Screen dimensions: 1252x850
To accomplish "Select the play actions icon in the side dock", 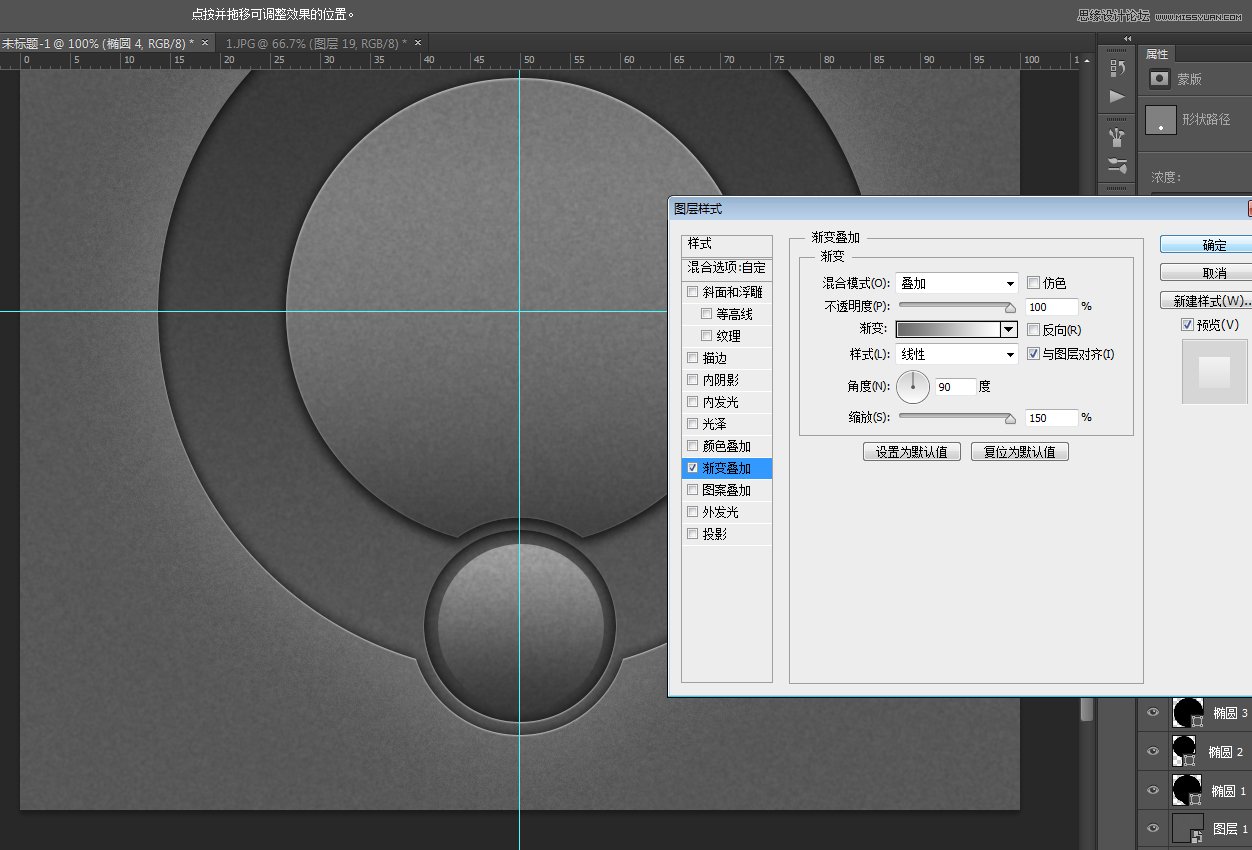I will tap(1118, 96).
